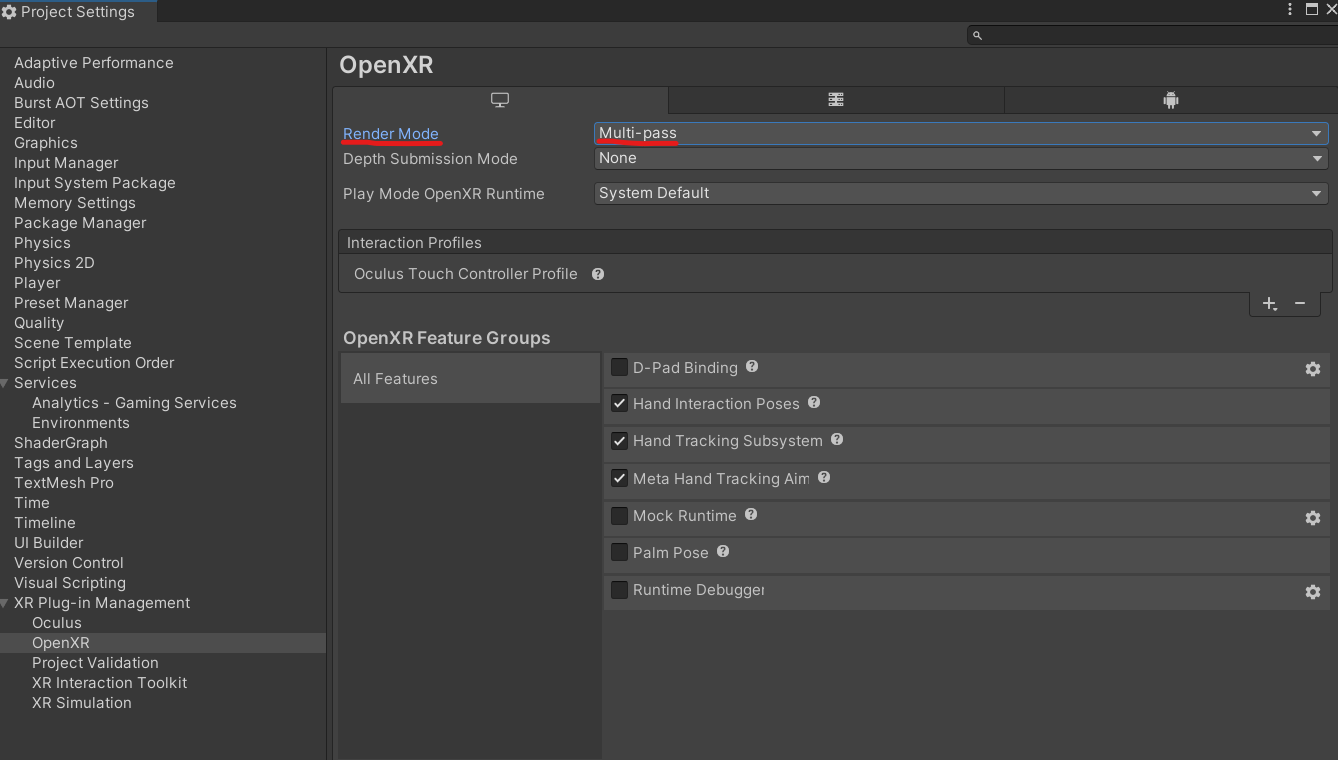Screen dimensions: 1338x760
Task: Open the Project Settings kebab menu
Action: click(x=1290, y=9)
